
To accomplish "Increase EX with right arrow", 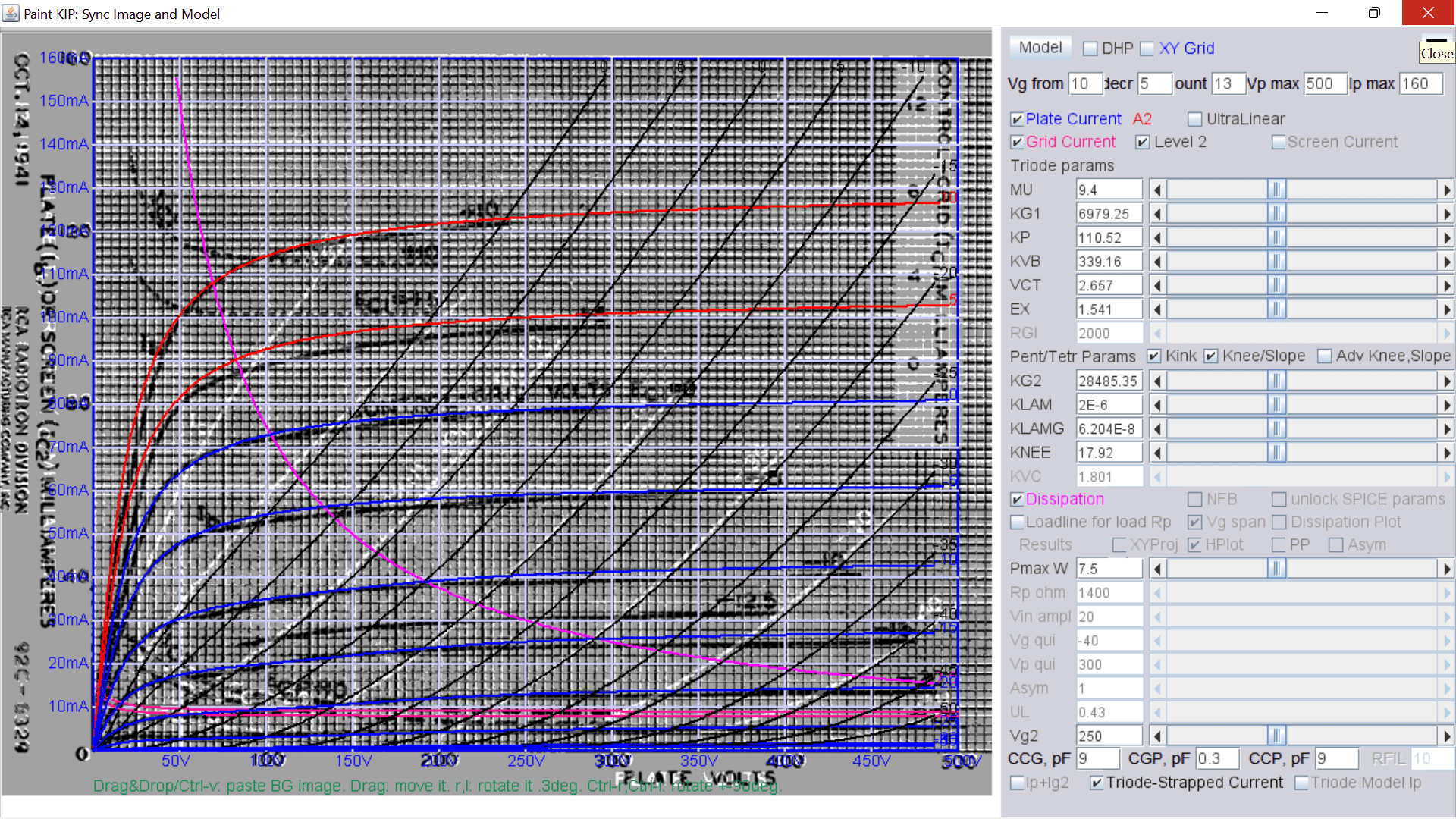I will (1446, 309).
